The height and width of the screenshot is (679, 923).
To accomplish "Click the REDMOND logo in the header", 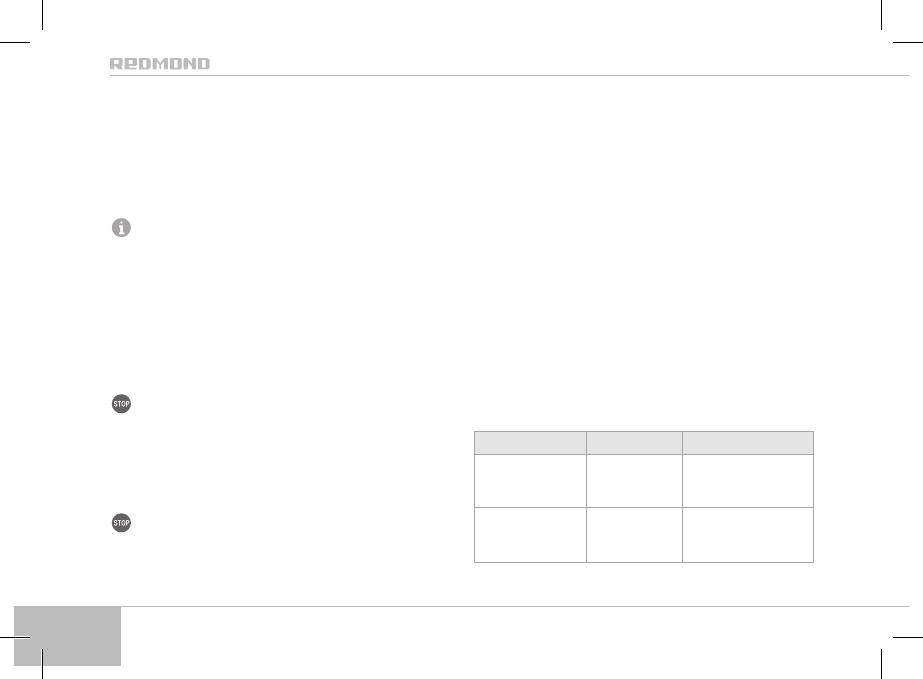I will click(x=159, y=64).
